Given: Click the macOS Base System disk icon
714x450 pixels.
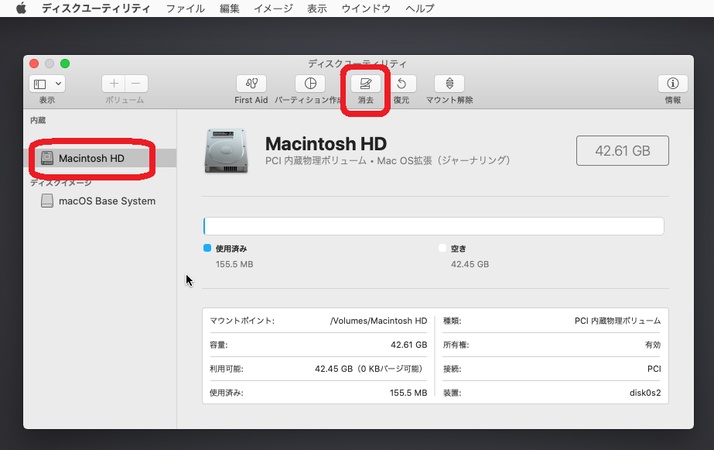Looking at the screenshot, I should [x=47, y=201].
